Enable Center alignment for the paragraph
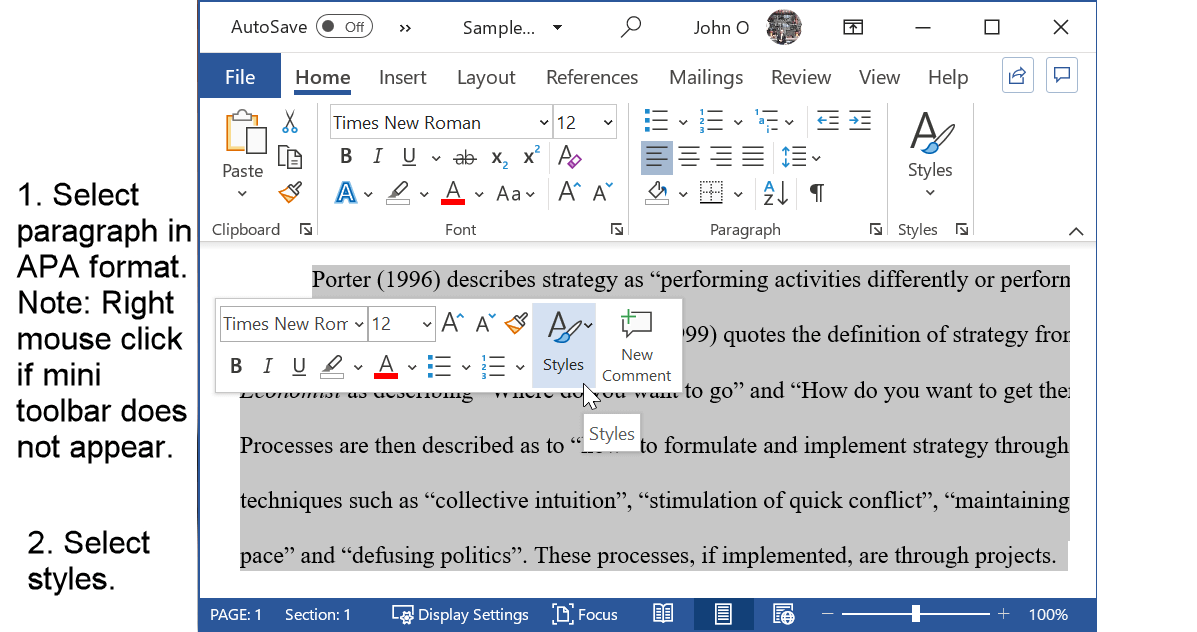This screenshot has width=1197, height=632. pos(689,156)
